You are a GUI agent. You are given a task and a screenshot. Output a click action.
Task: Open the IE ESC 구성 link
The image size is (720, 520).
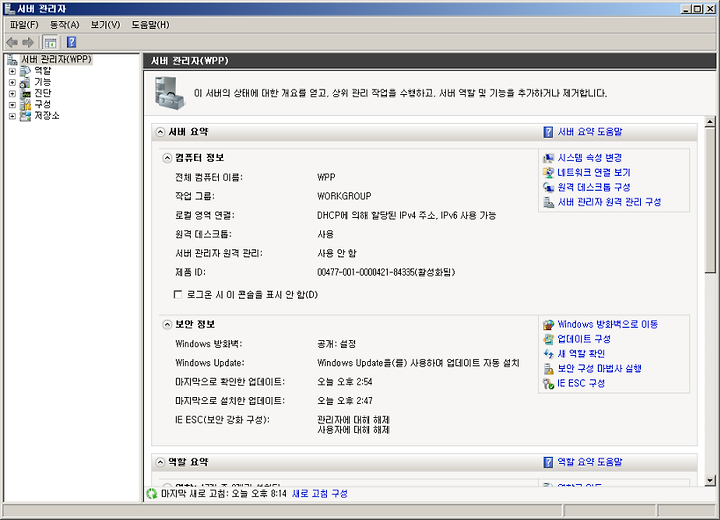581,384
